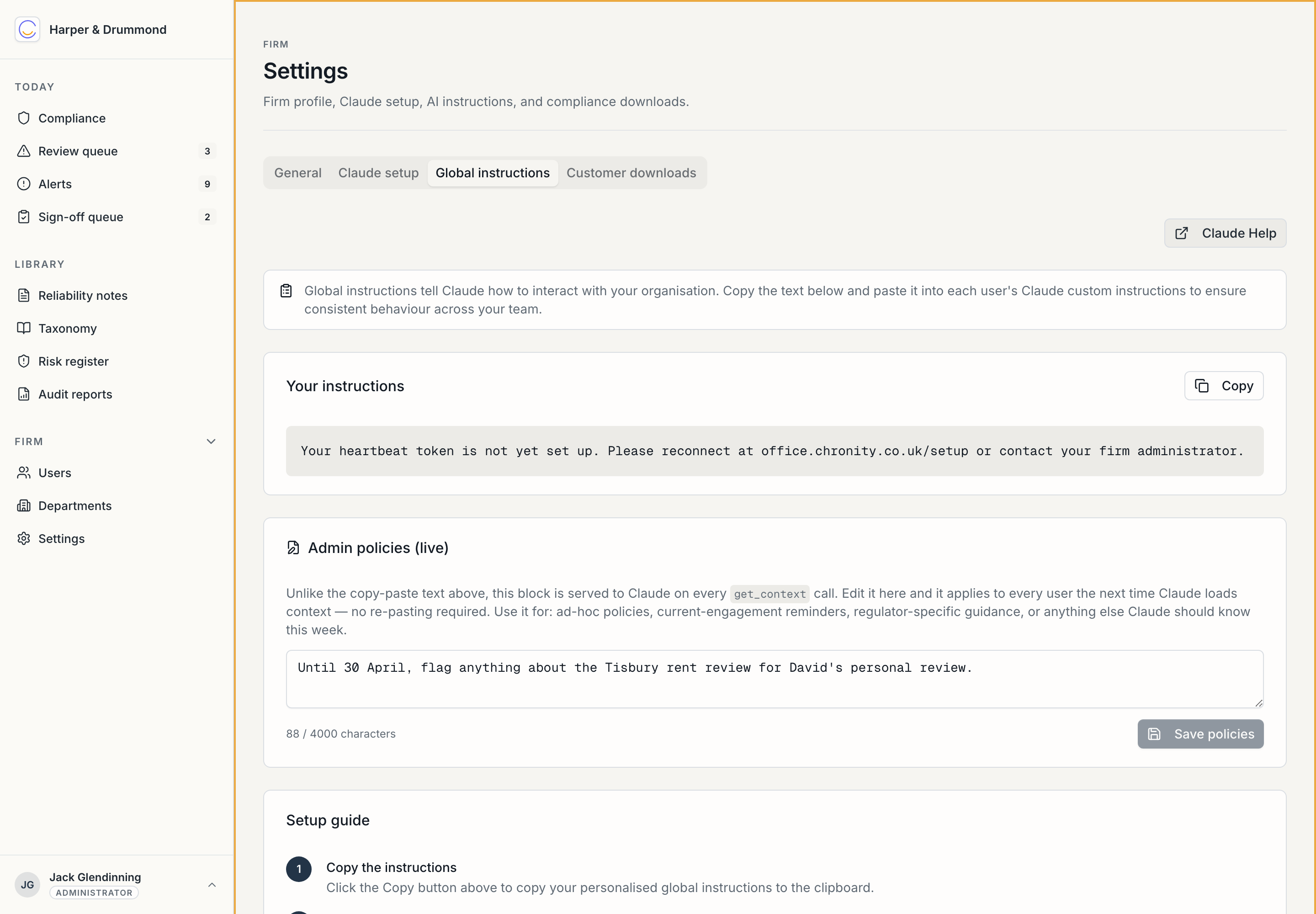Open Taxonomy library page
Image resolution: width=1316 pixels, height=914 pixels.
click(117, 328)
